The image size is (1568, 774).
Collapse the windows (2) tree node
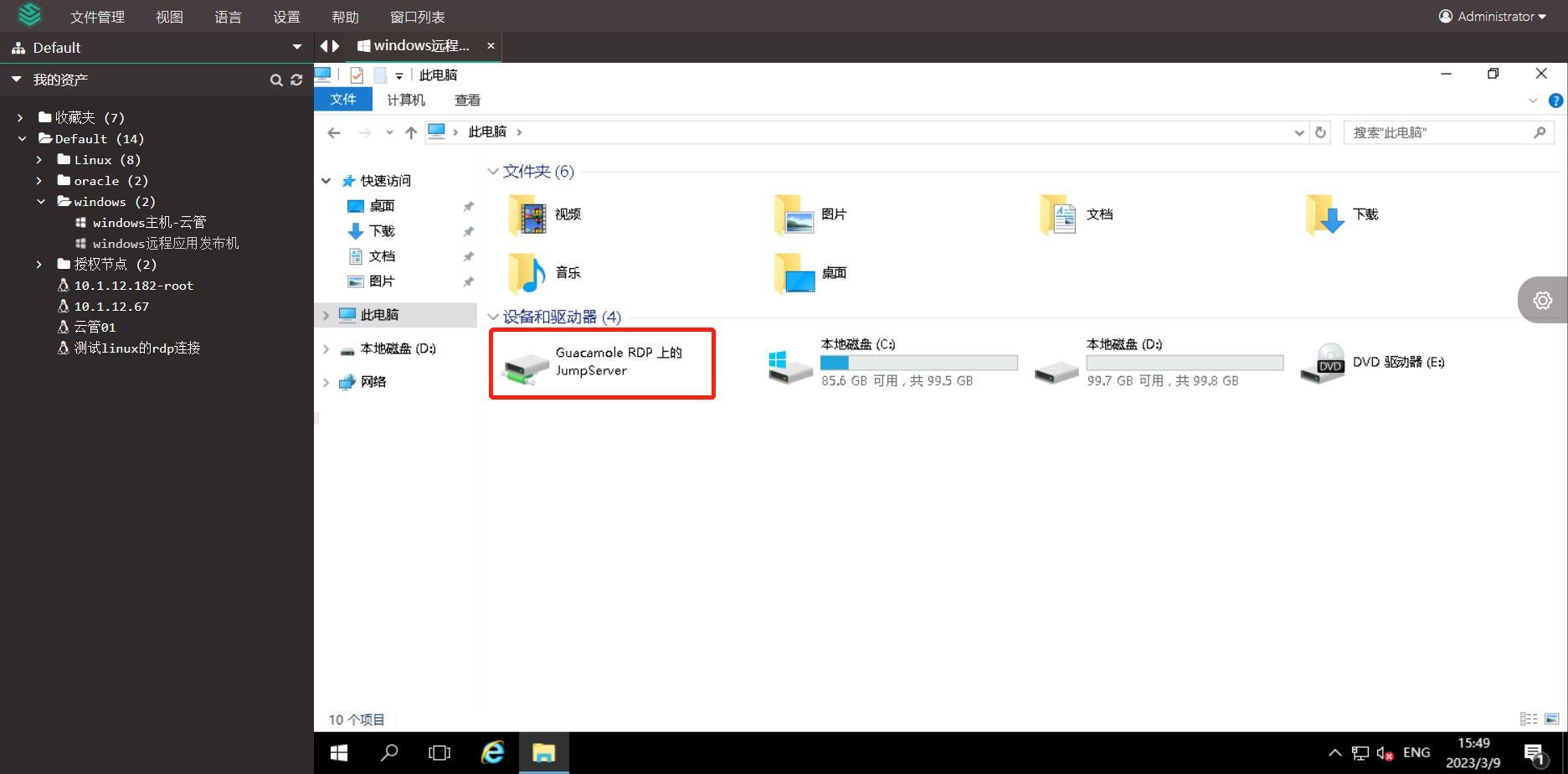[x=40, y=201]
